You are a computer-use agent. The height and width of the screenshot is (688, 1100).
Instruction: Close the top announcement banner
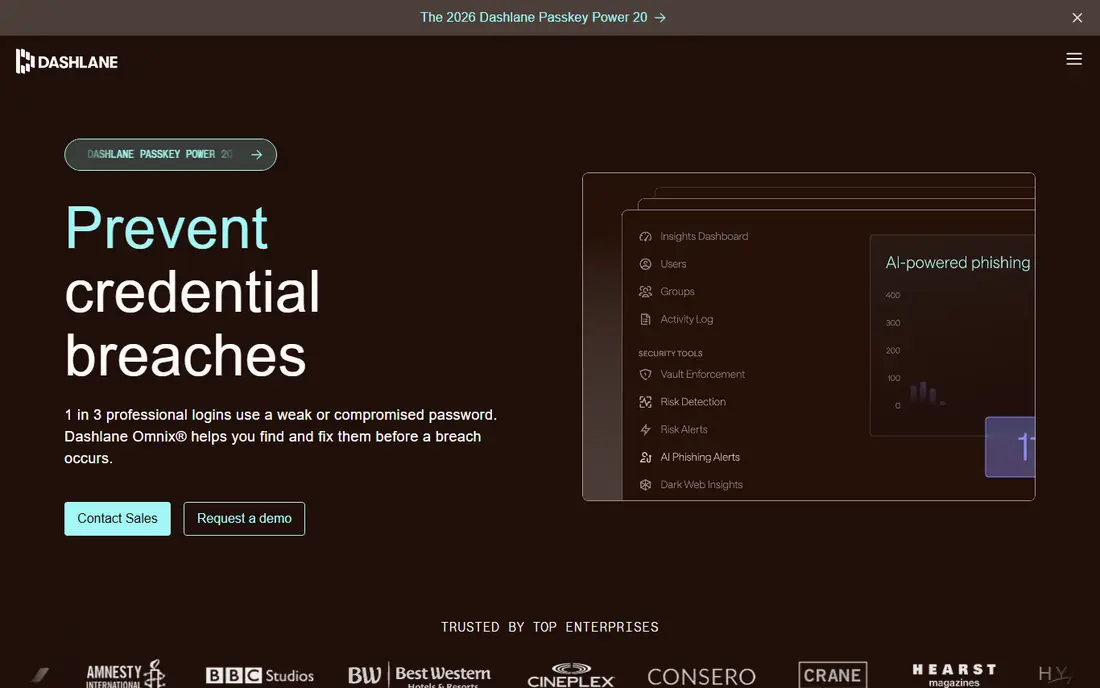1077,18
